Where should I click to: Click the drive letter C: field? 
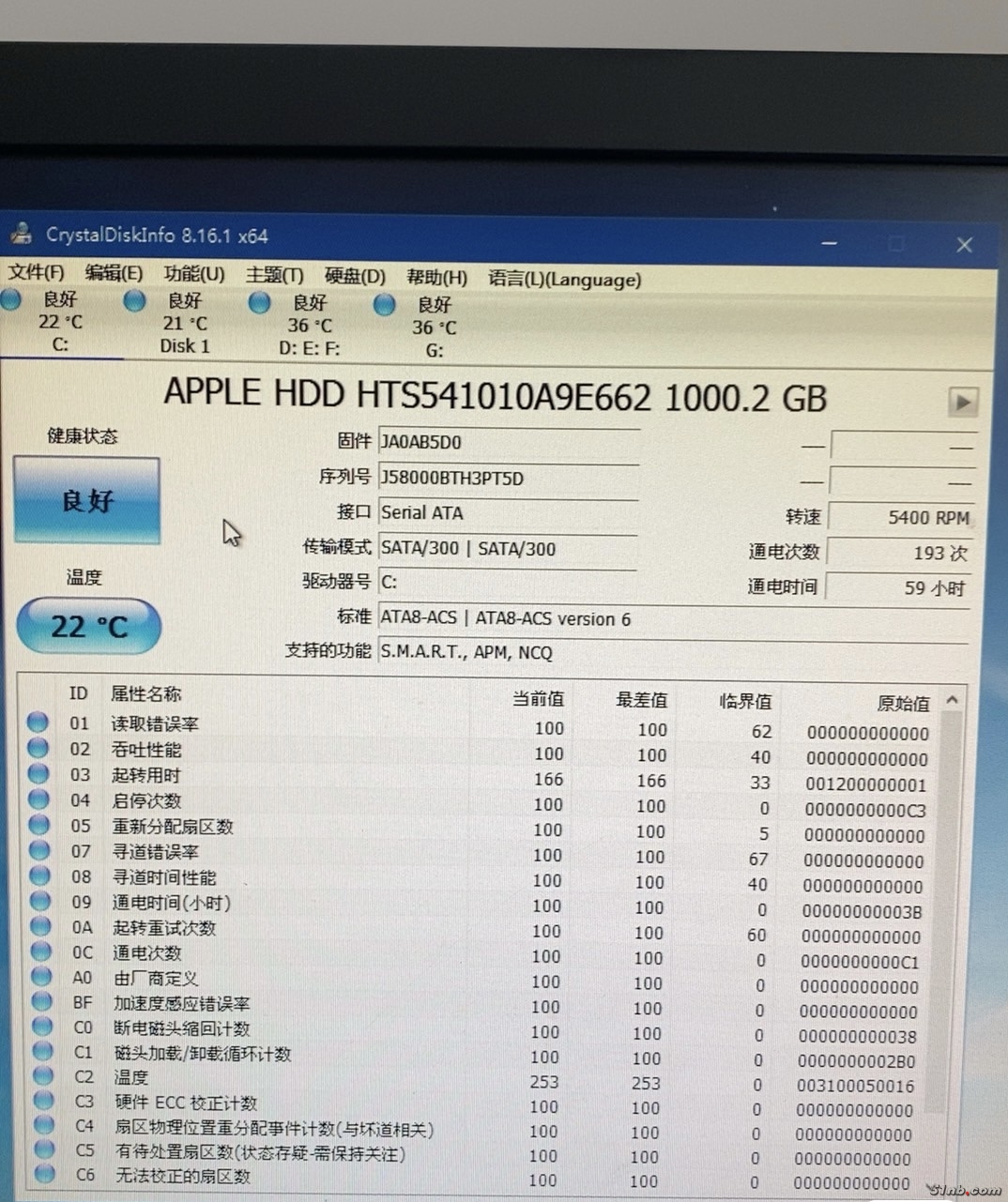[x=508, y=582]
